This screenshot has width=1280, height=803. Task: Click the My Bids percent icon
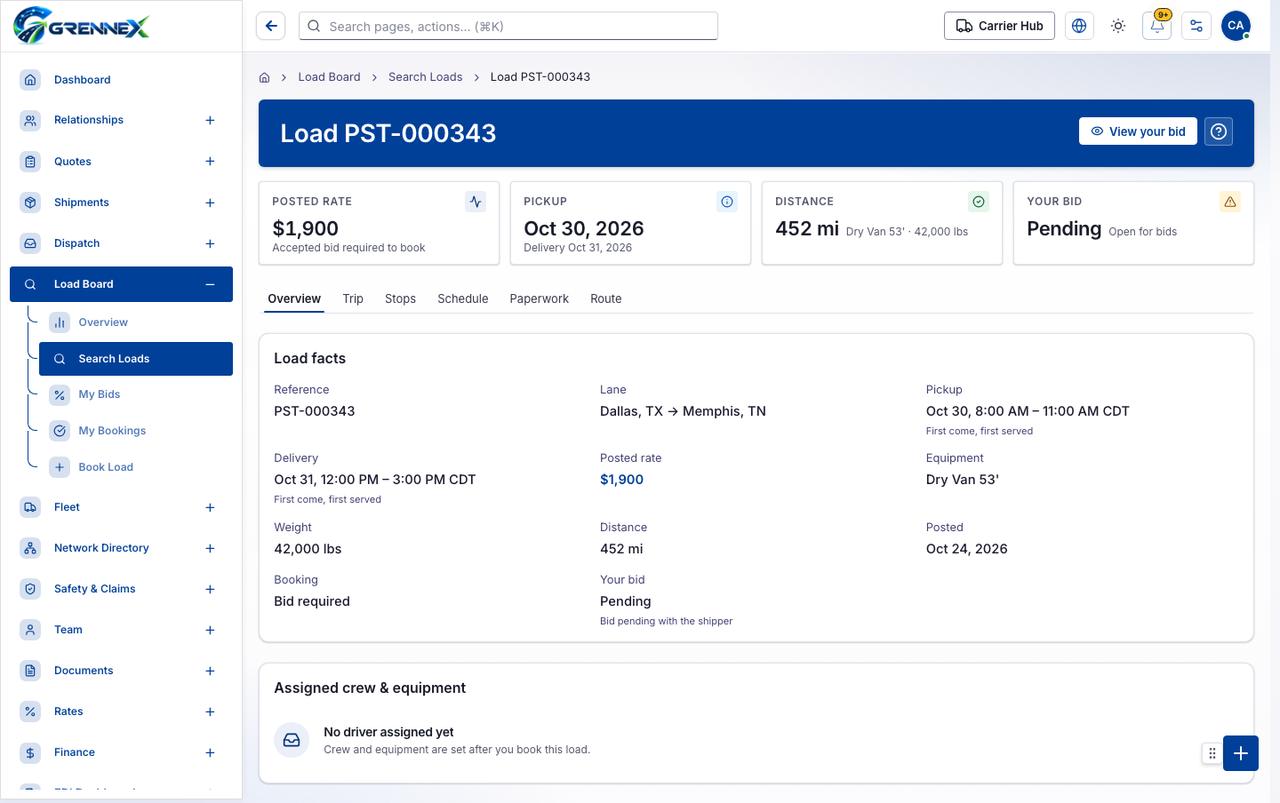pos(60,395)
